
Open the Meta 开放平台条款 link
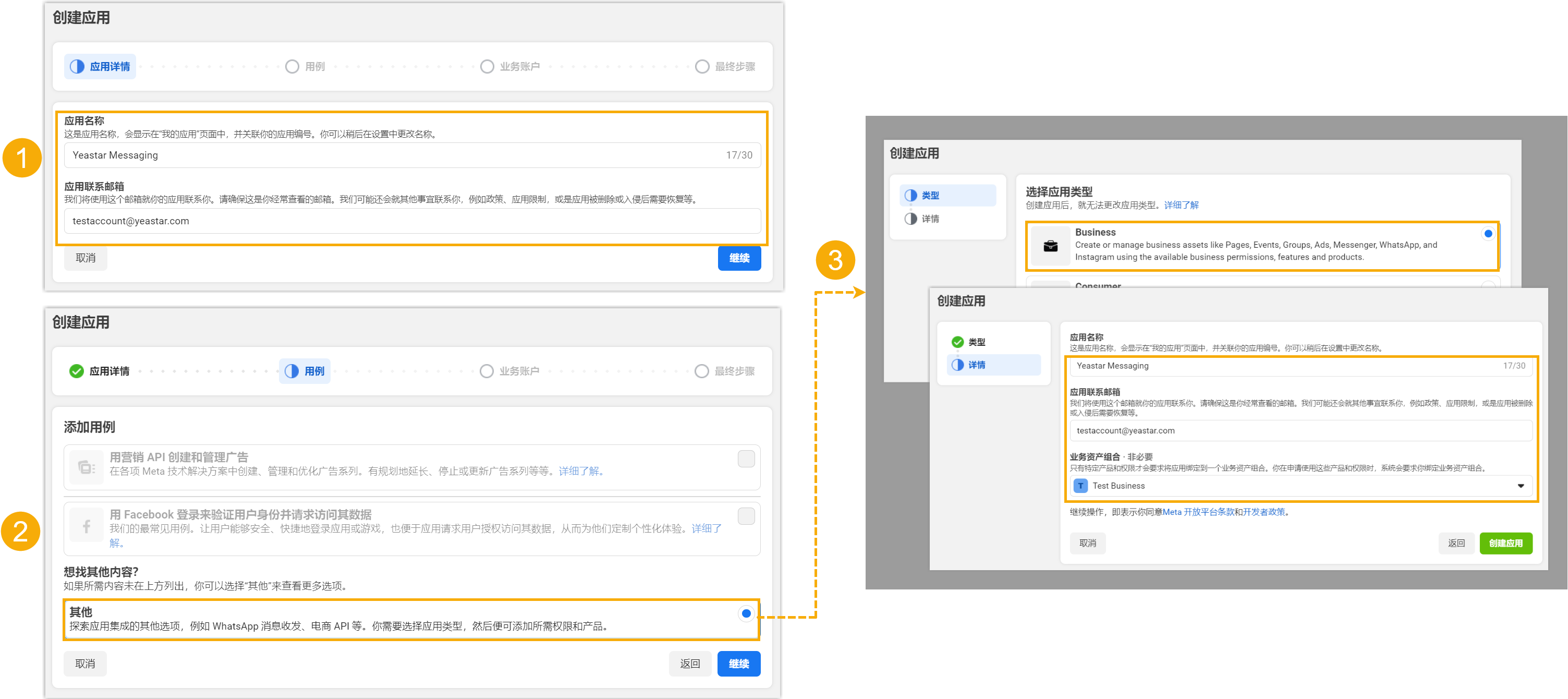[1198, 512]
